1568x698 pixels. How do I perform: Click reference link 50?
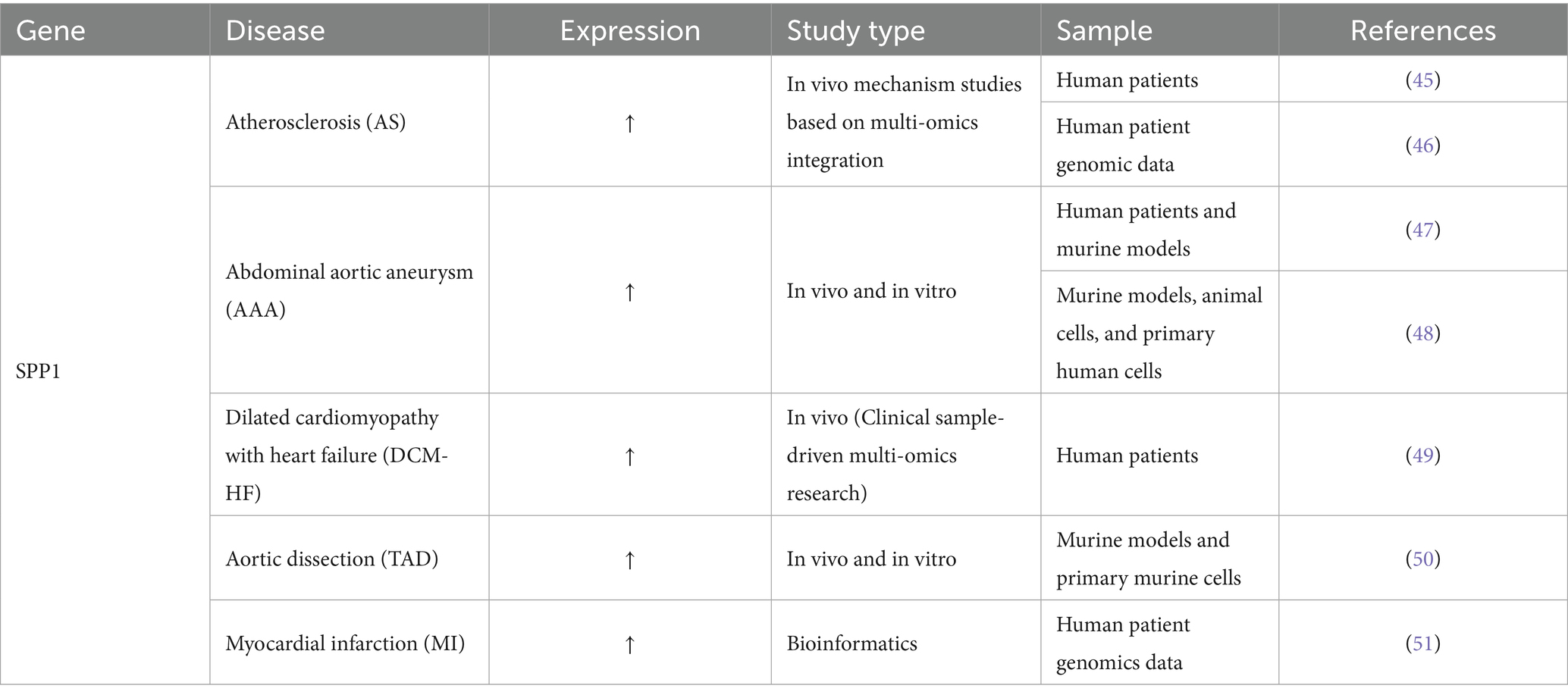pos(1422,559)
